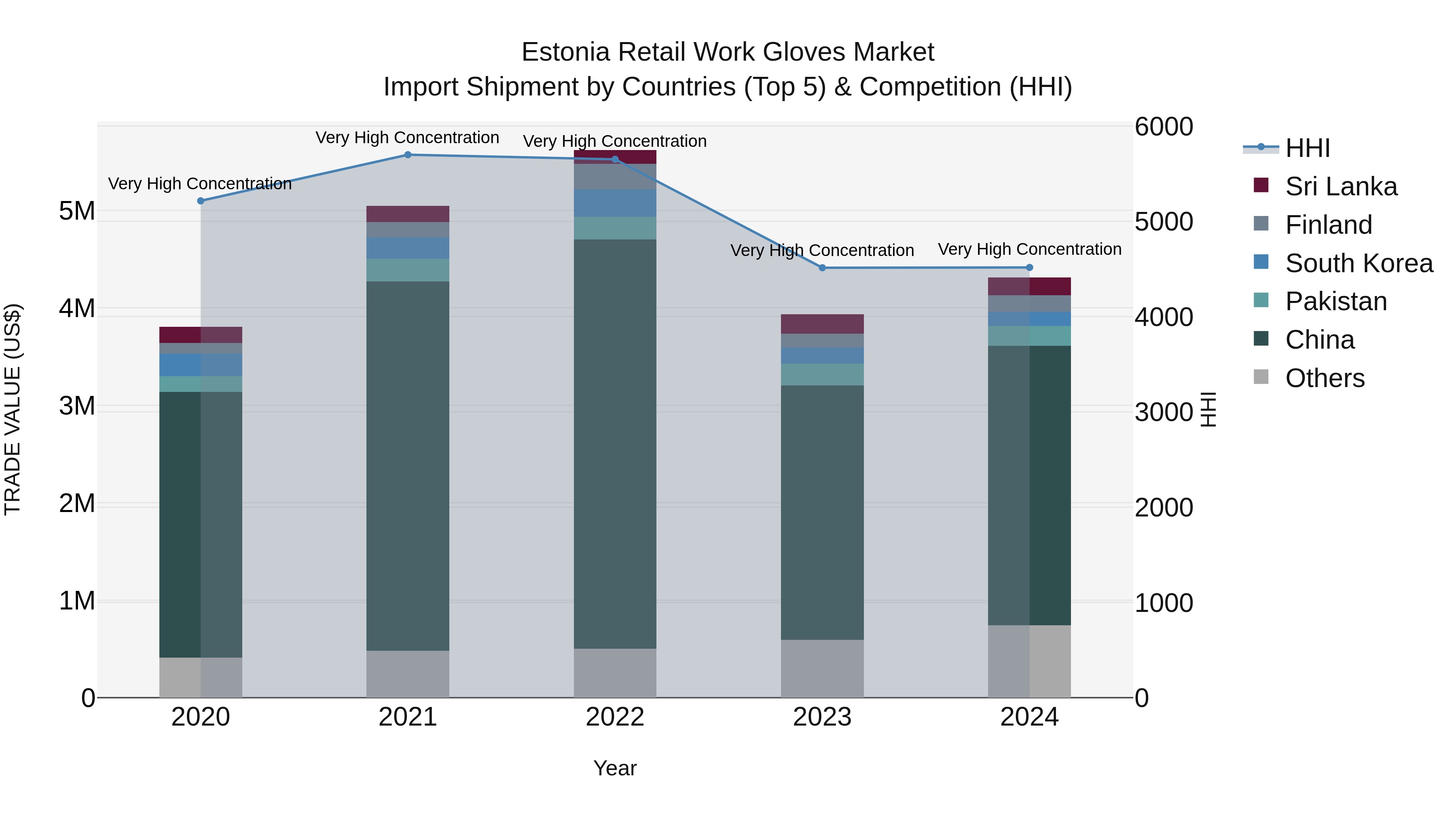Click the subtitle 'Import Shipment by Countries (Top 5)'
This screenshot has height=819, width=1456.
point(604,87)
